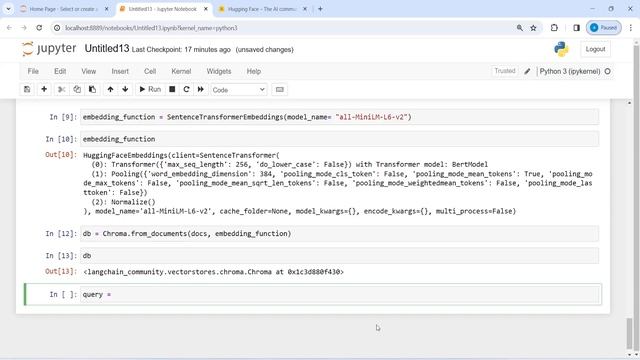Select the In [10] embedding_function cell

[x=340, y=139]
